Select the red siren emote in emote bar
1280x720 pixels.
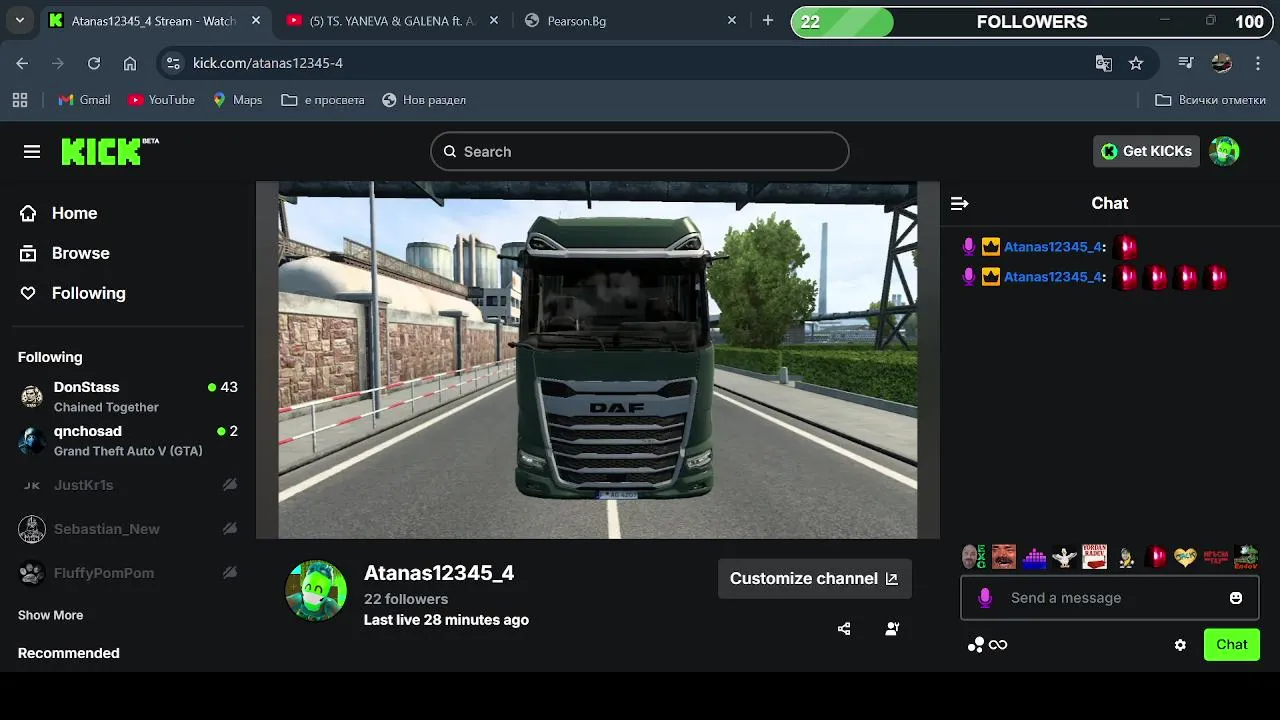point(1155,557)
